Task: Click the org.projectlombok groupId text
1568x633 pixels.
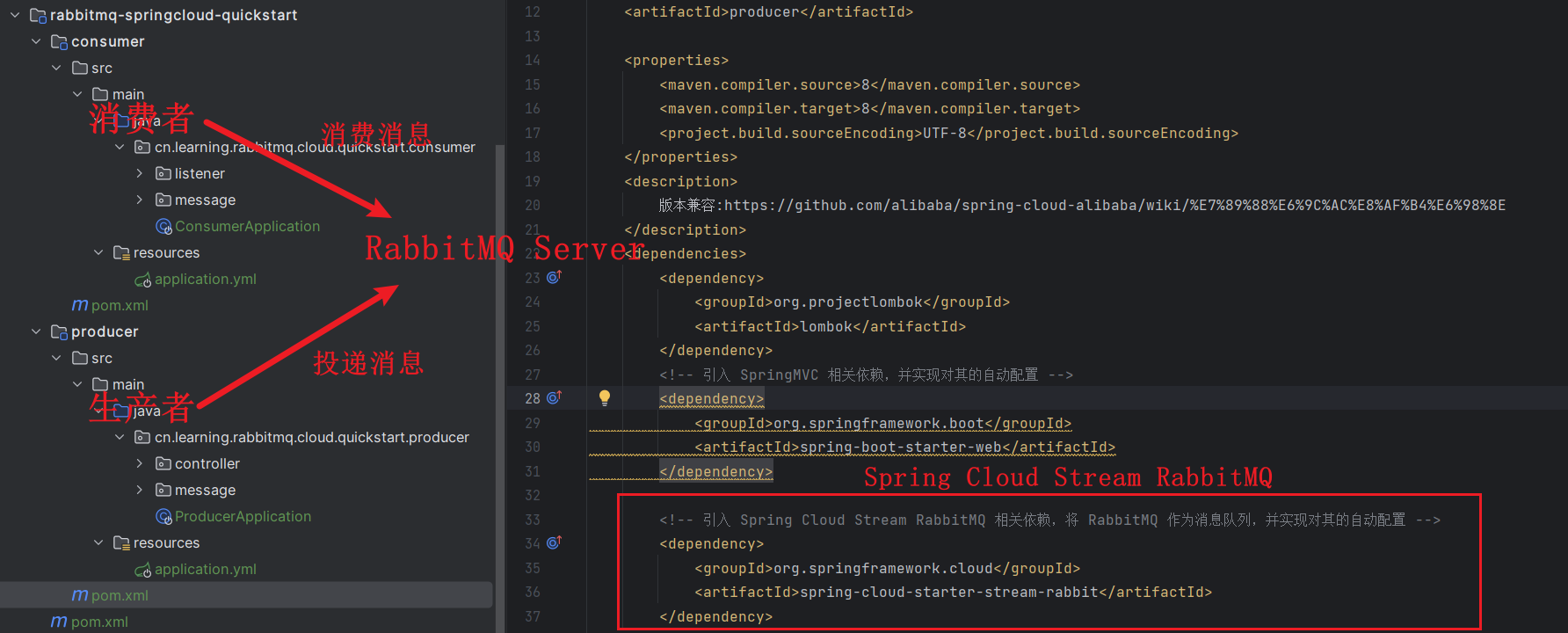Action: tap(848, 302)
